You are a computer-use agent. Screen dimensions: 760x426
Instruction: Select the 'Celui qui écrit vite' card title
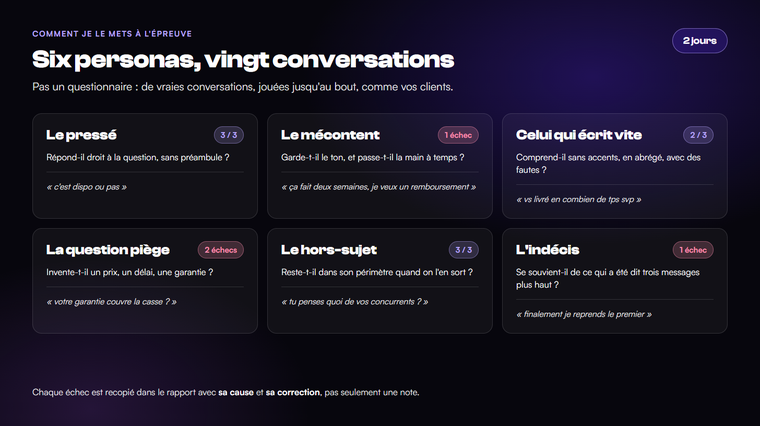tap(579, 135)
